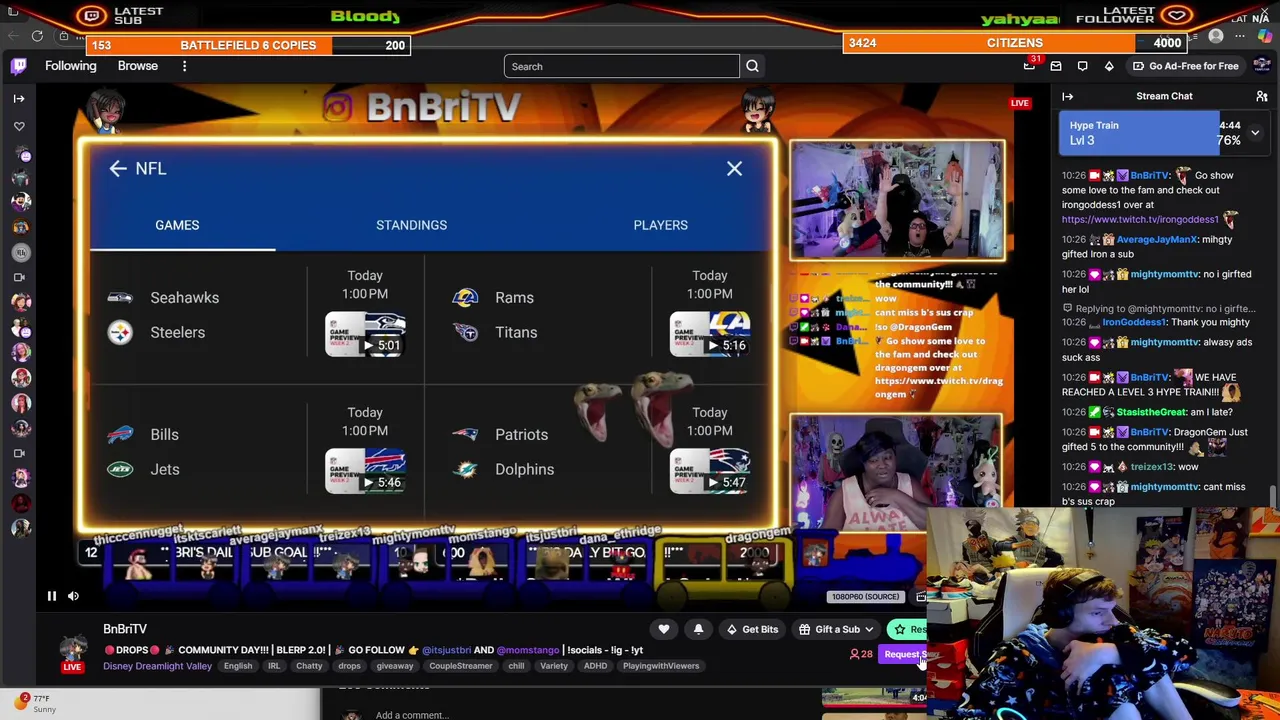Open the Disney Dreamlight Valley category link
Image resolution: width=1280 pixels, height=720 pixels.
click(x=157, y=666)
